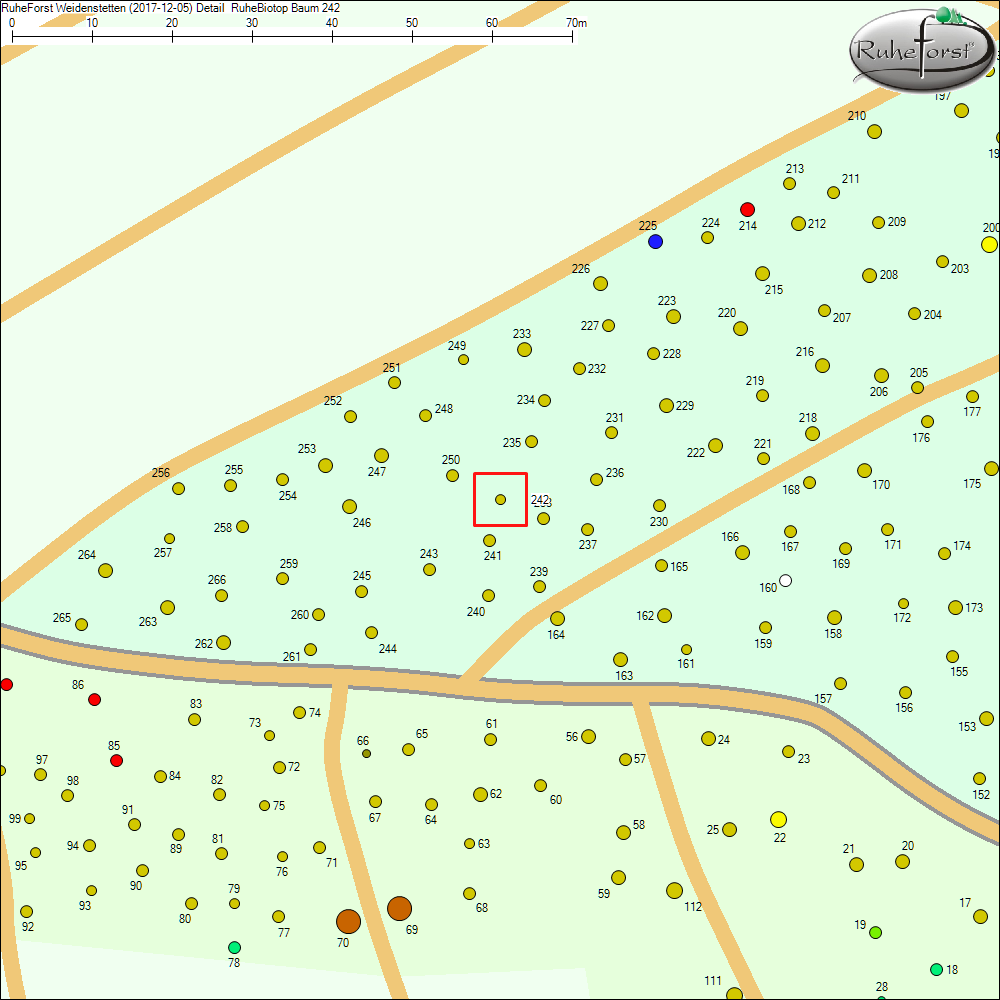Viewport: 1000px width, 1000px height.
Task: Click the white circle marker near label 160
Action: [x=785, y=579]
